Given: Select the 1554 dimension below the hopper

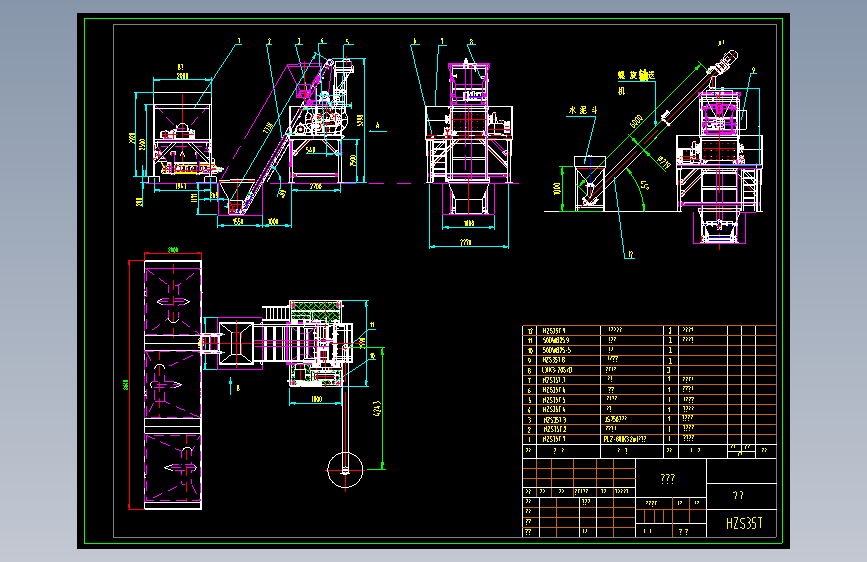Looking at the screenshot, I should [x=238, y=221].
